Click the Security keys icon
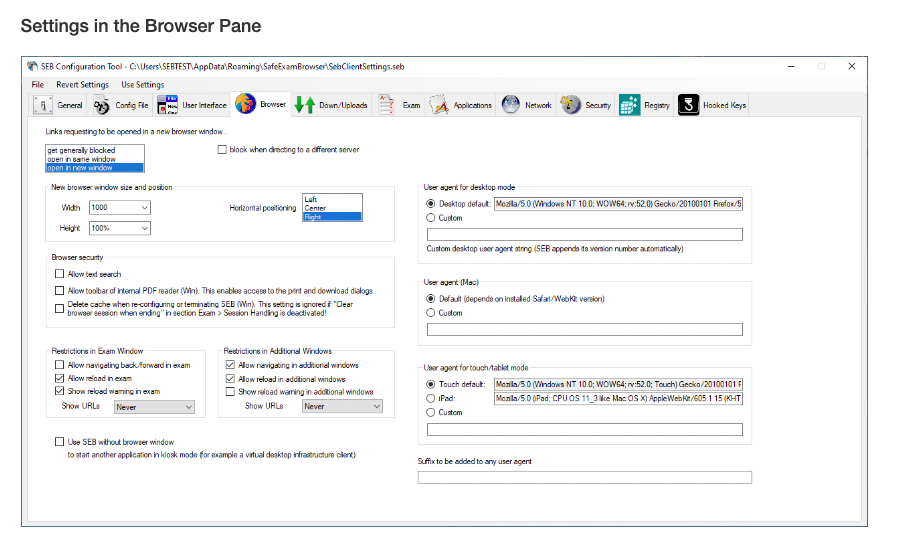905x538 pixels. pos(571,104)
